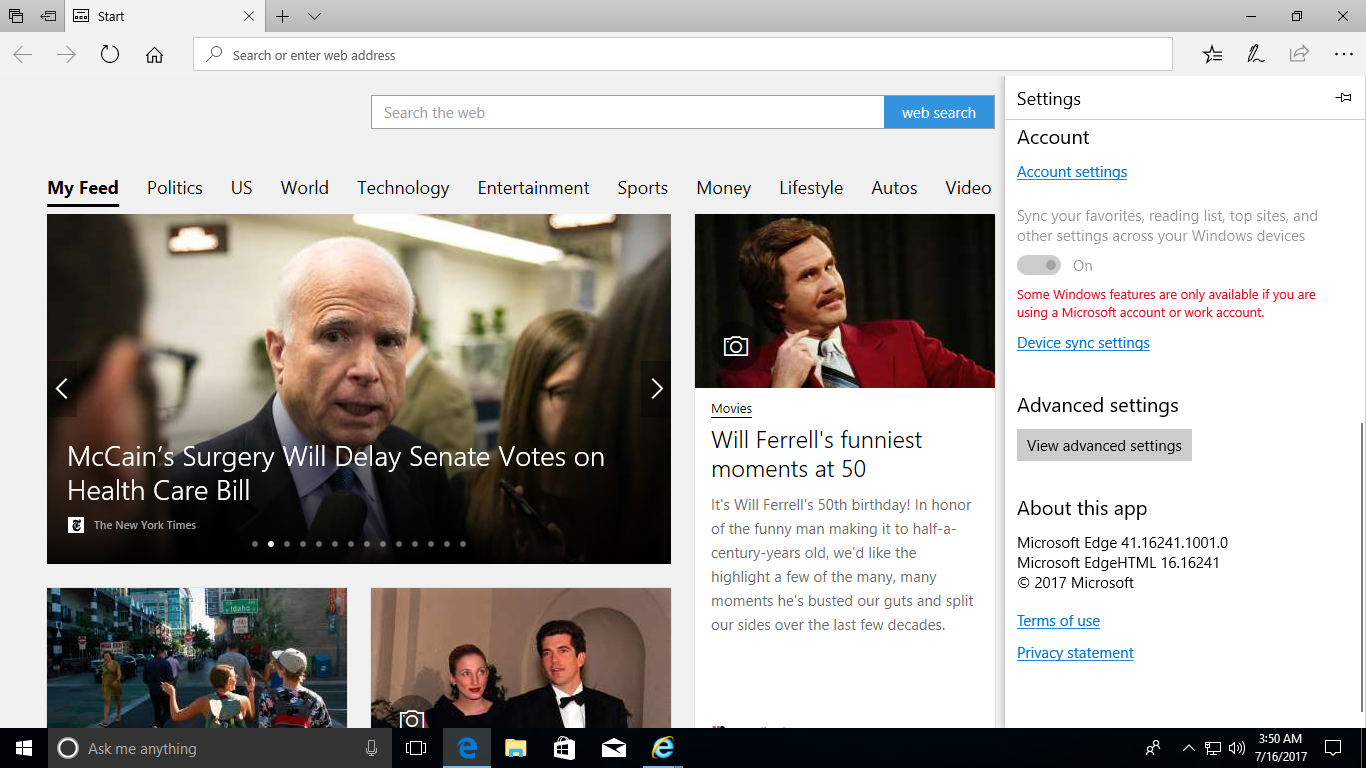The image size is (1366, 768).
Task: Go forward with the forward arrow
Action: point(66,55)
